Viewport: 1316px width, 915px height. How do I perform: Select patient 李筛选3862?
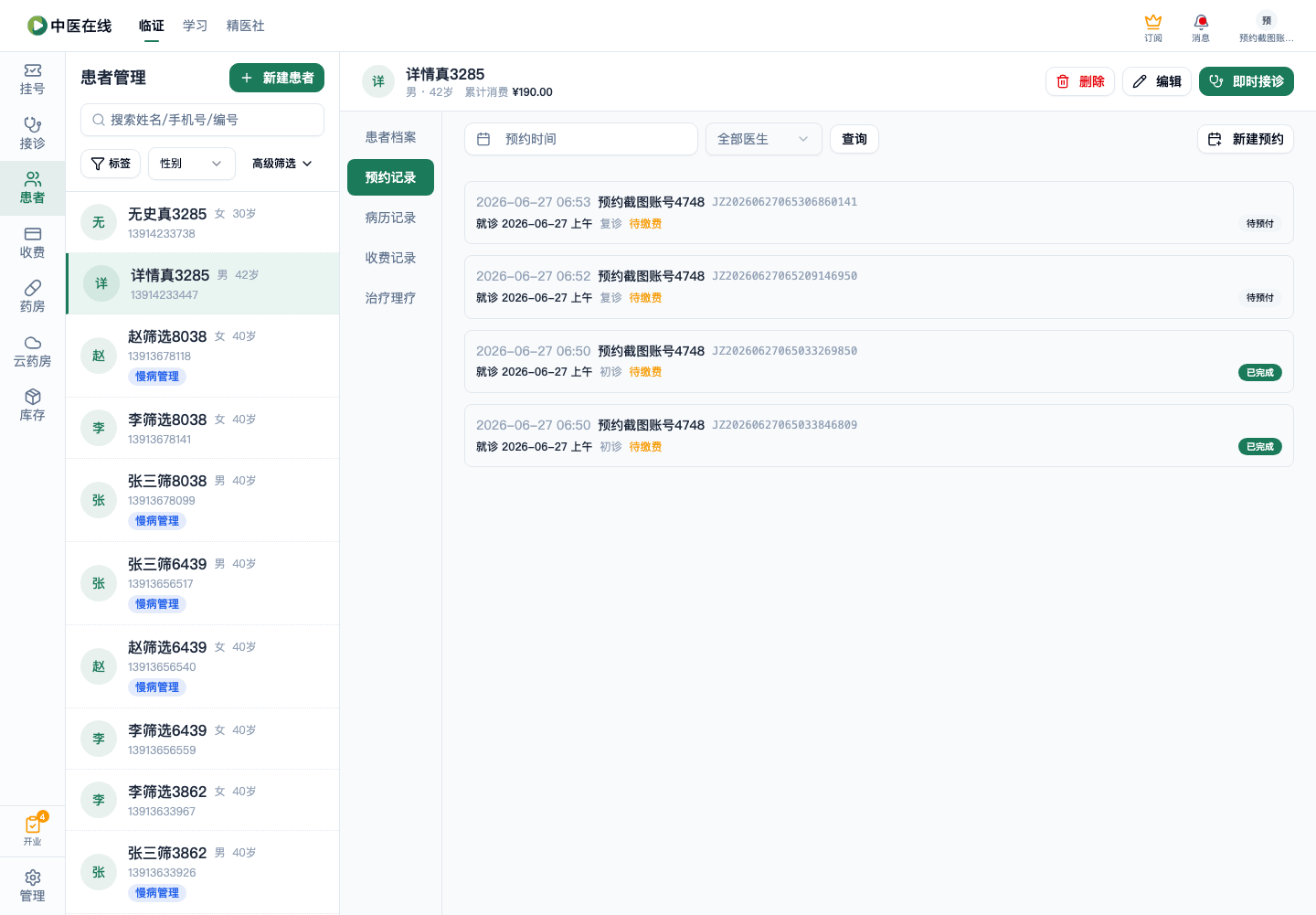tap(203, 800)
